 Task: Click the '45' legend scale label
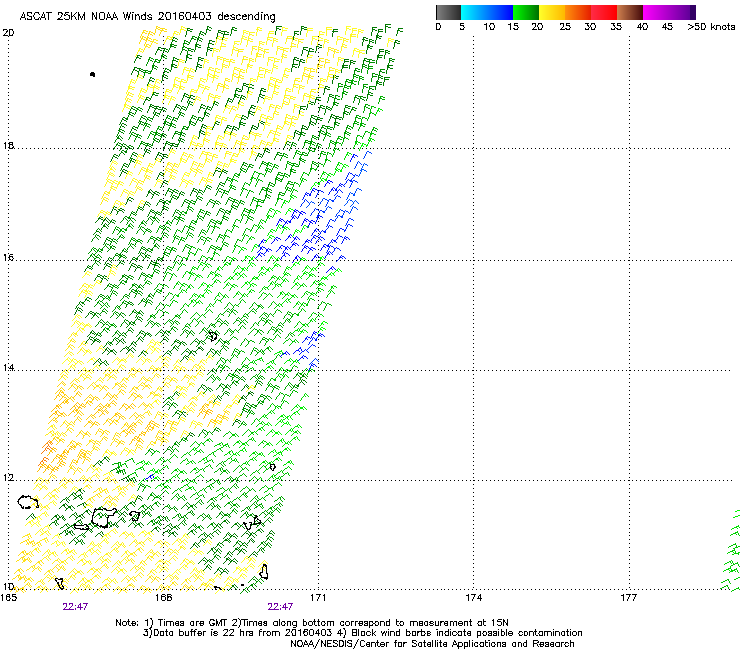tap(667, 27)
